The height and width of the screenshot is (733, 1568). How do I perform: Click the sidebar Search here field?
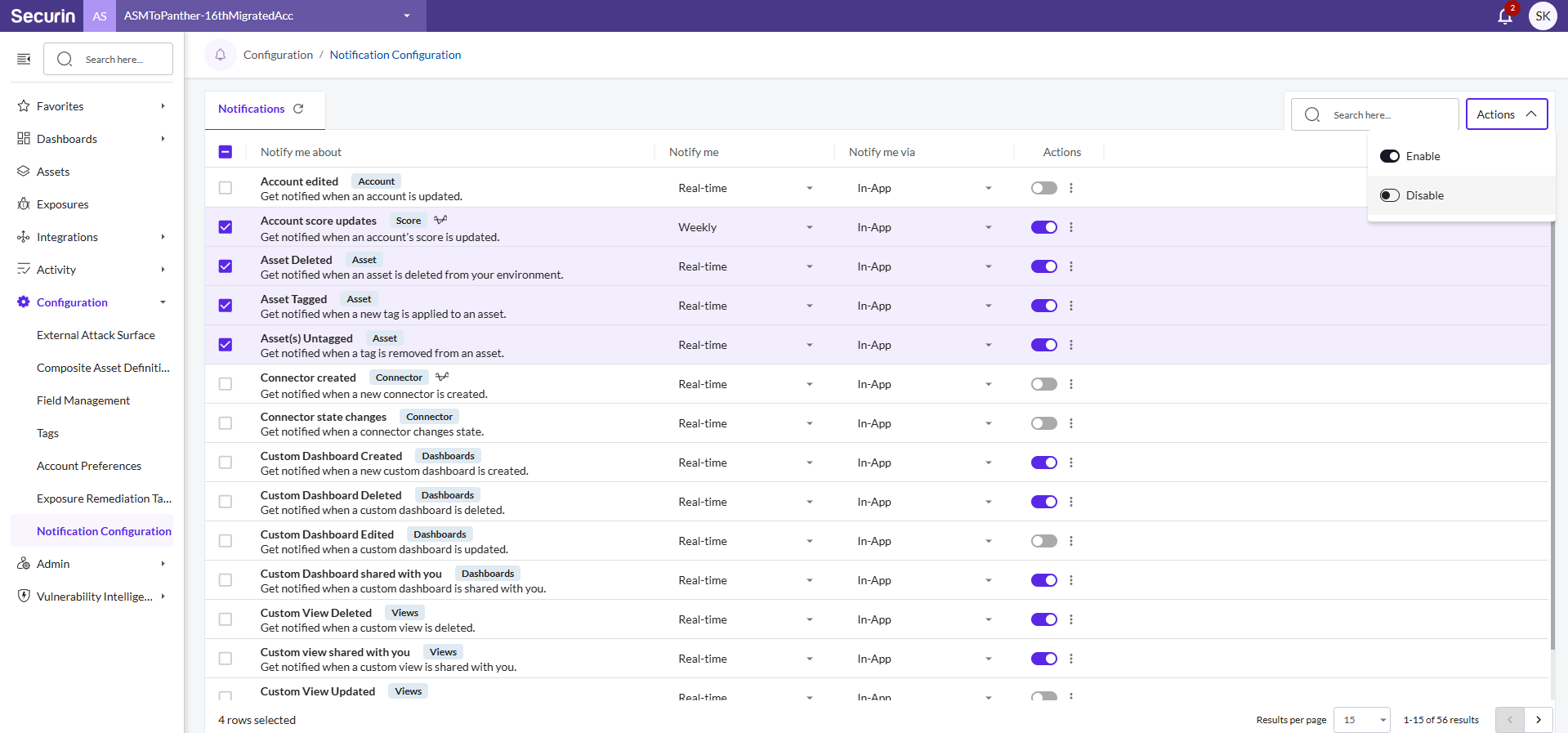point(108,59)
